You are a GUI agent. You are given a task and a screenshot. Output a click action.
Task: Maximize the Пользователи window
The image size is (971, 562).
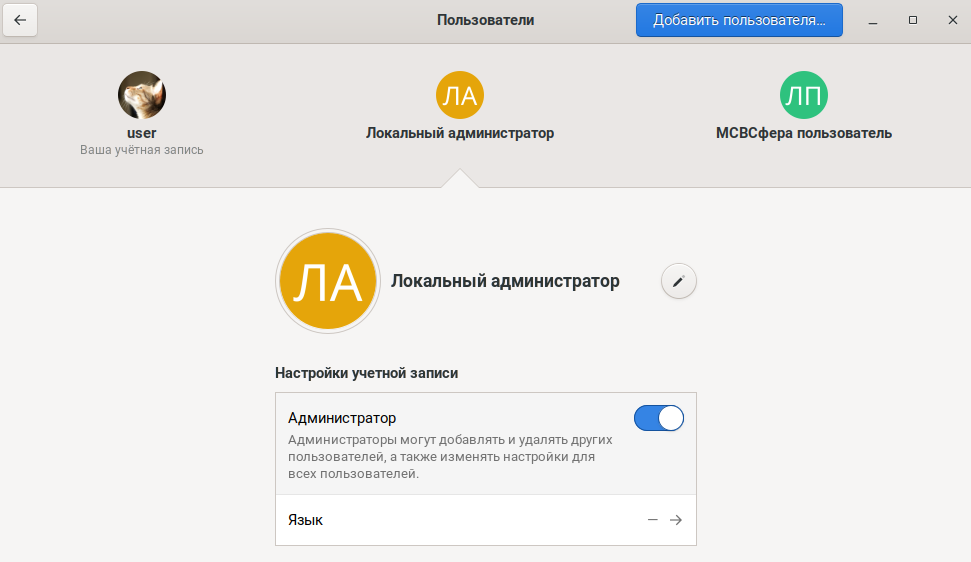913,20
